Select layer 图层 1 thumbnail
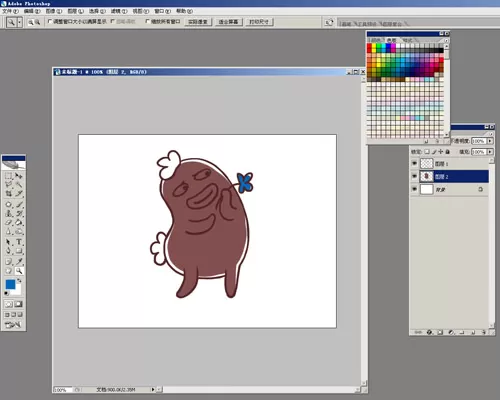 tap(426, 164)
